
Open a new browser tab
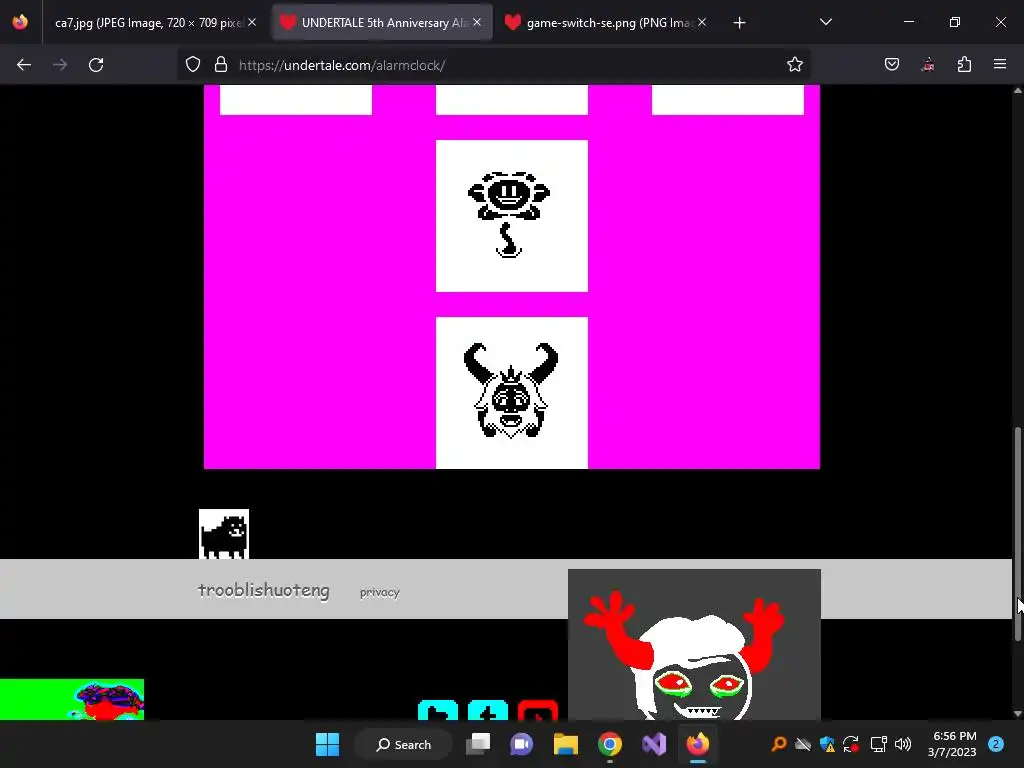coord(739,23)
